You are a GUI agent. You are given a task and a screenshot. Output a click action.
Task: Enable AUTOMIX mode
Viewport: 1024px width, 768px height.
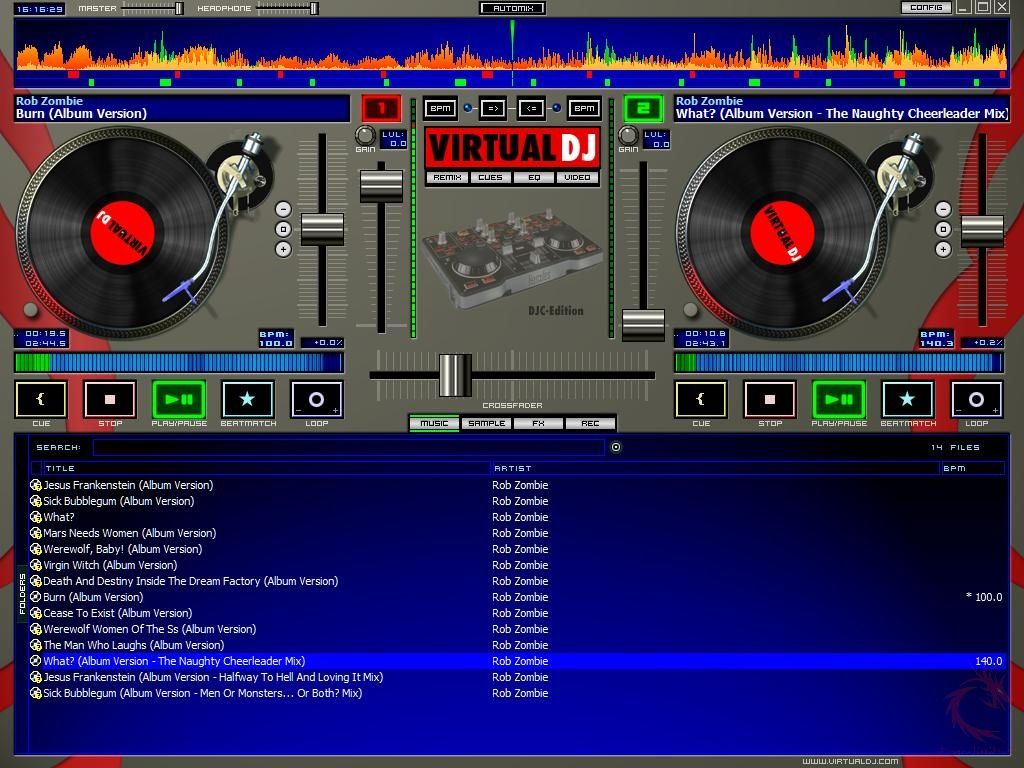coord(513,8)
